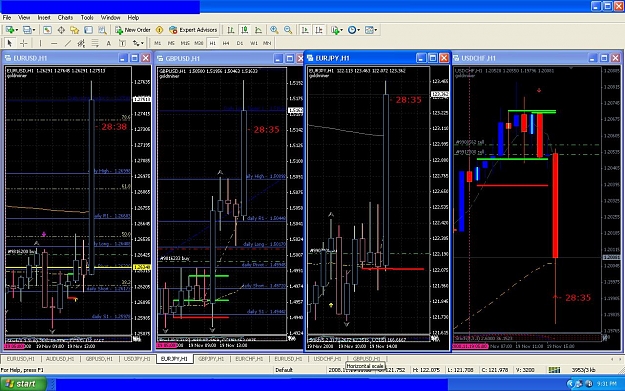Expand the new chart dropdown arrow
Viewport: 625px width, 391px height.
point(16,30)
